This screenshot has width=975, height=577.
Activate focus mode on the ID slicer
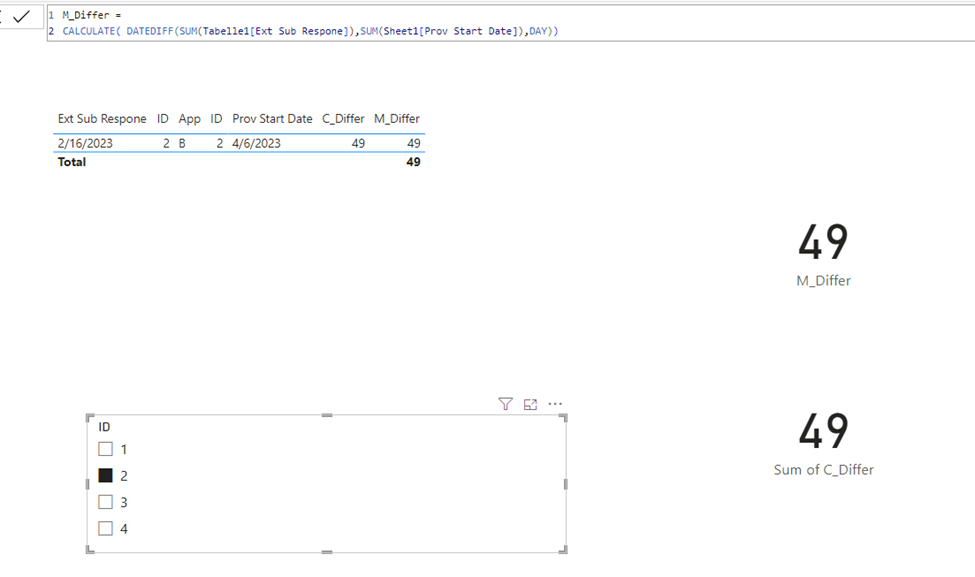click(x=530, y=404)
